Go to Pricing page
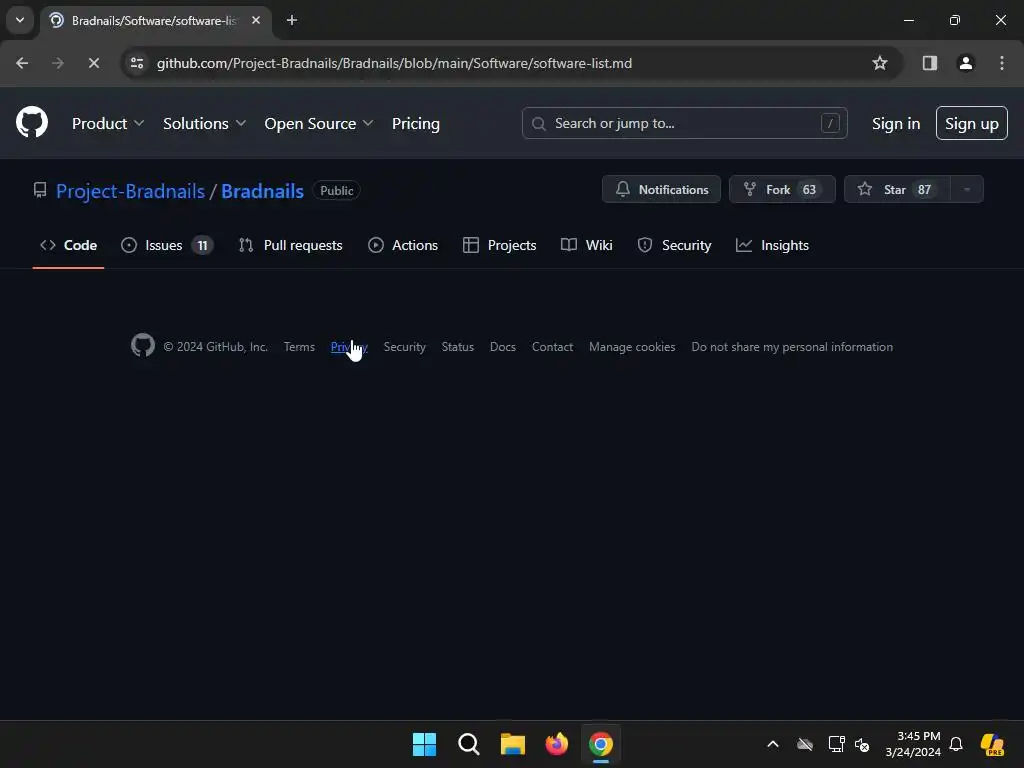 point(415,123)
